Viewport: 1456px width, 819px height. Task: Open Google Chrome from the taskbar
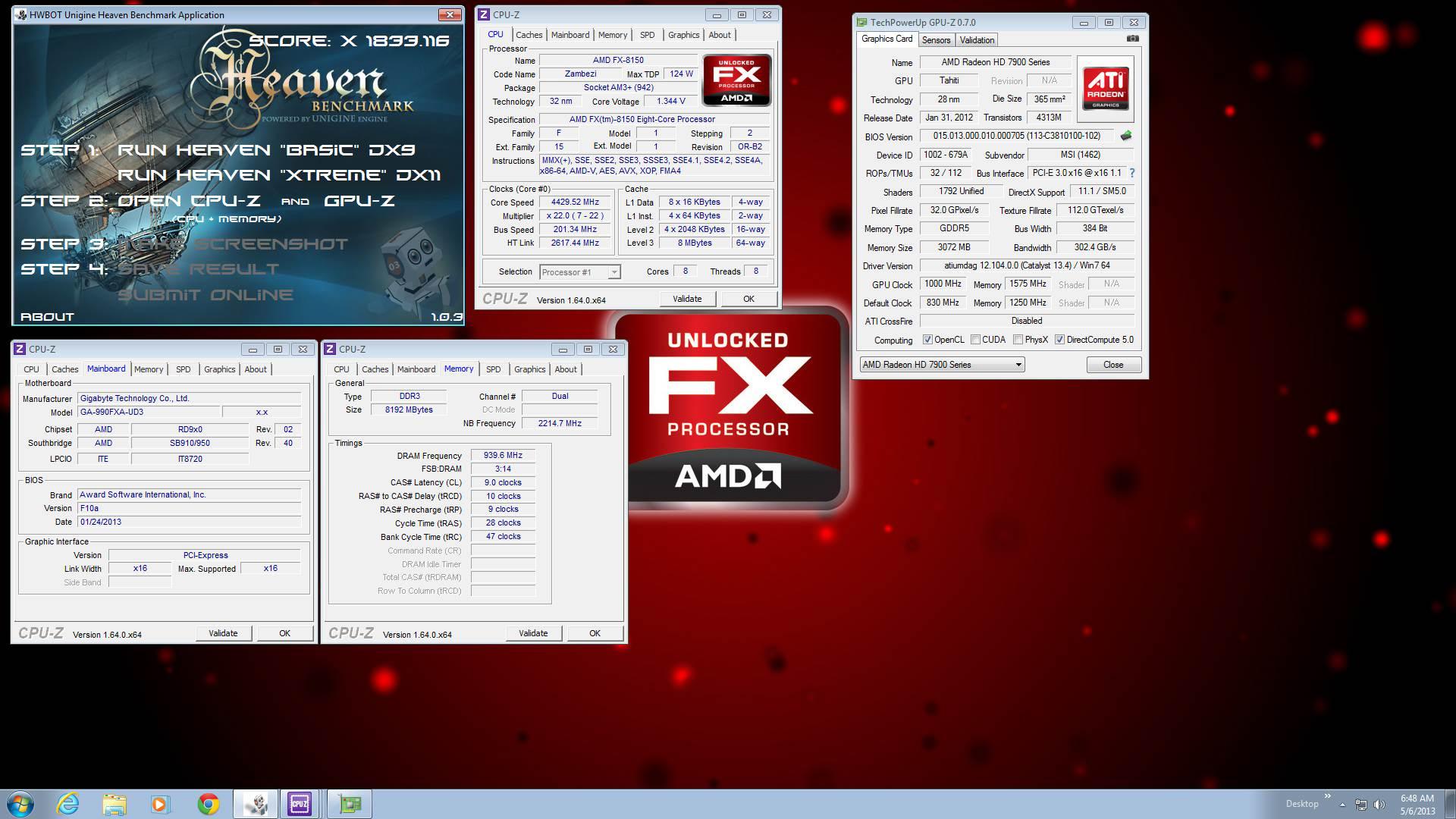tap(208, 804)
